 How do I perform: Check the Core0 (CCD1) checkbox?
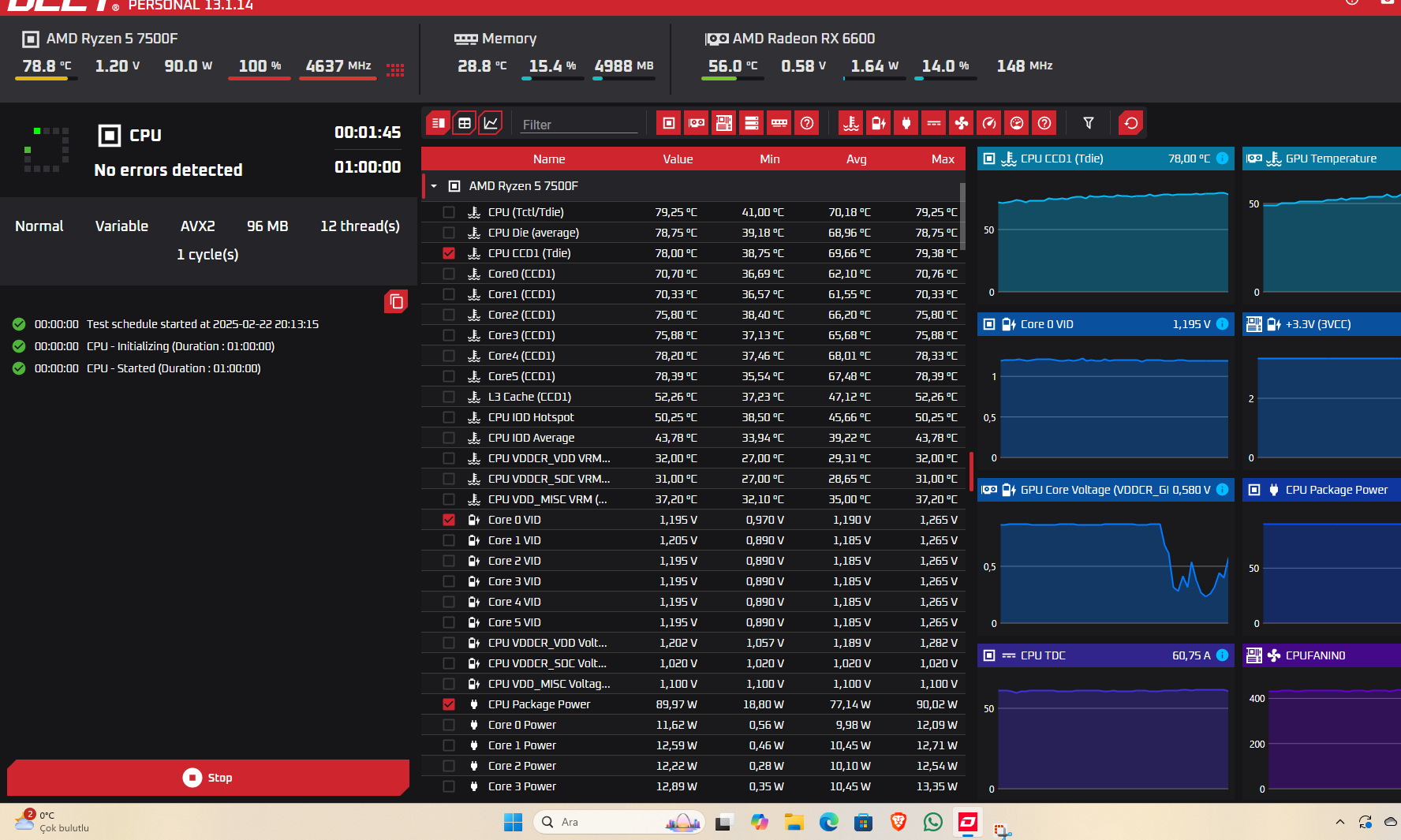pos(449,274)
